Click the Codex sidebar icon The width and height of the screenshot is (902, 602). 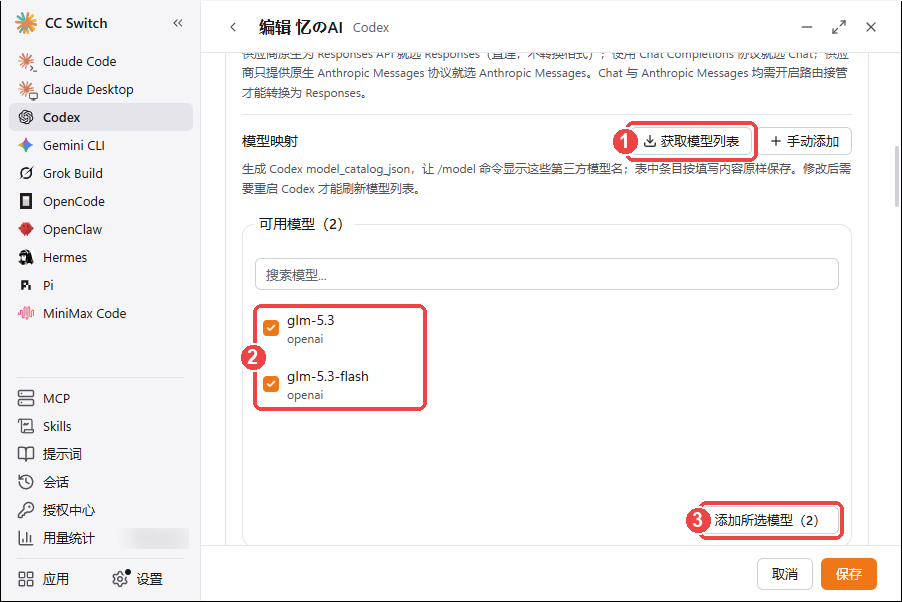(x=26, y=117)
